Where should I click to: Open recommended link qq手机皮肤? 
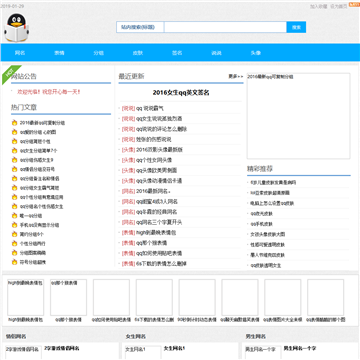[262, 224]
